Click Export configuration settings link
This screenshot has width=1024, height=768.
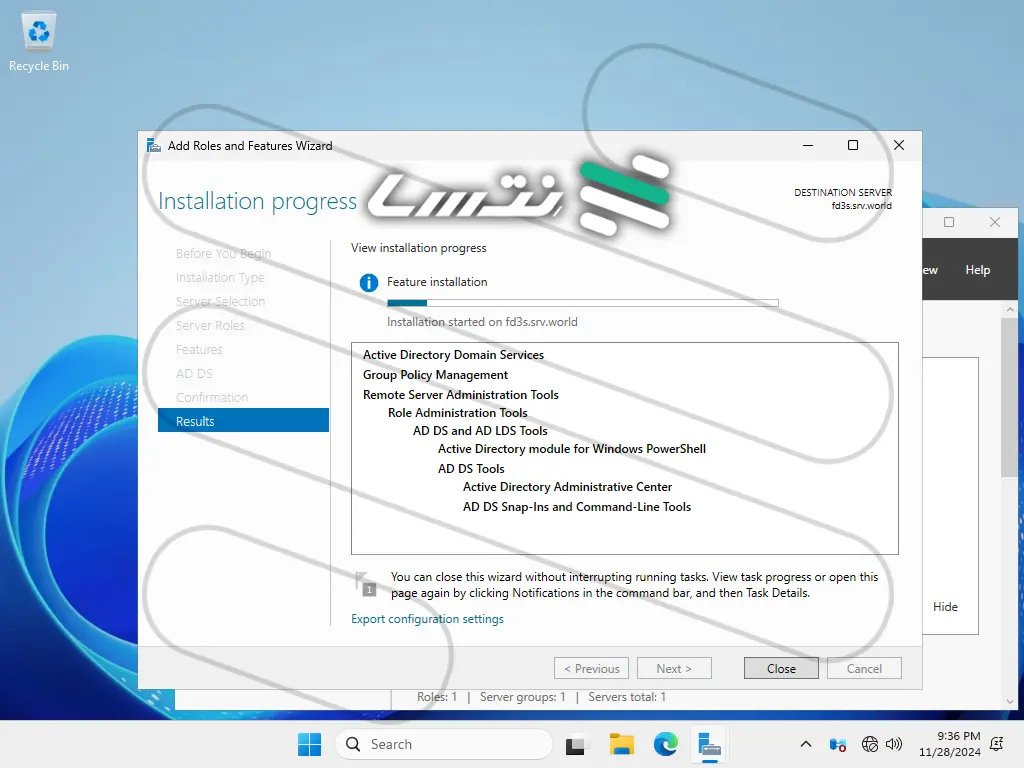click(427, 619)
